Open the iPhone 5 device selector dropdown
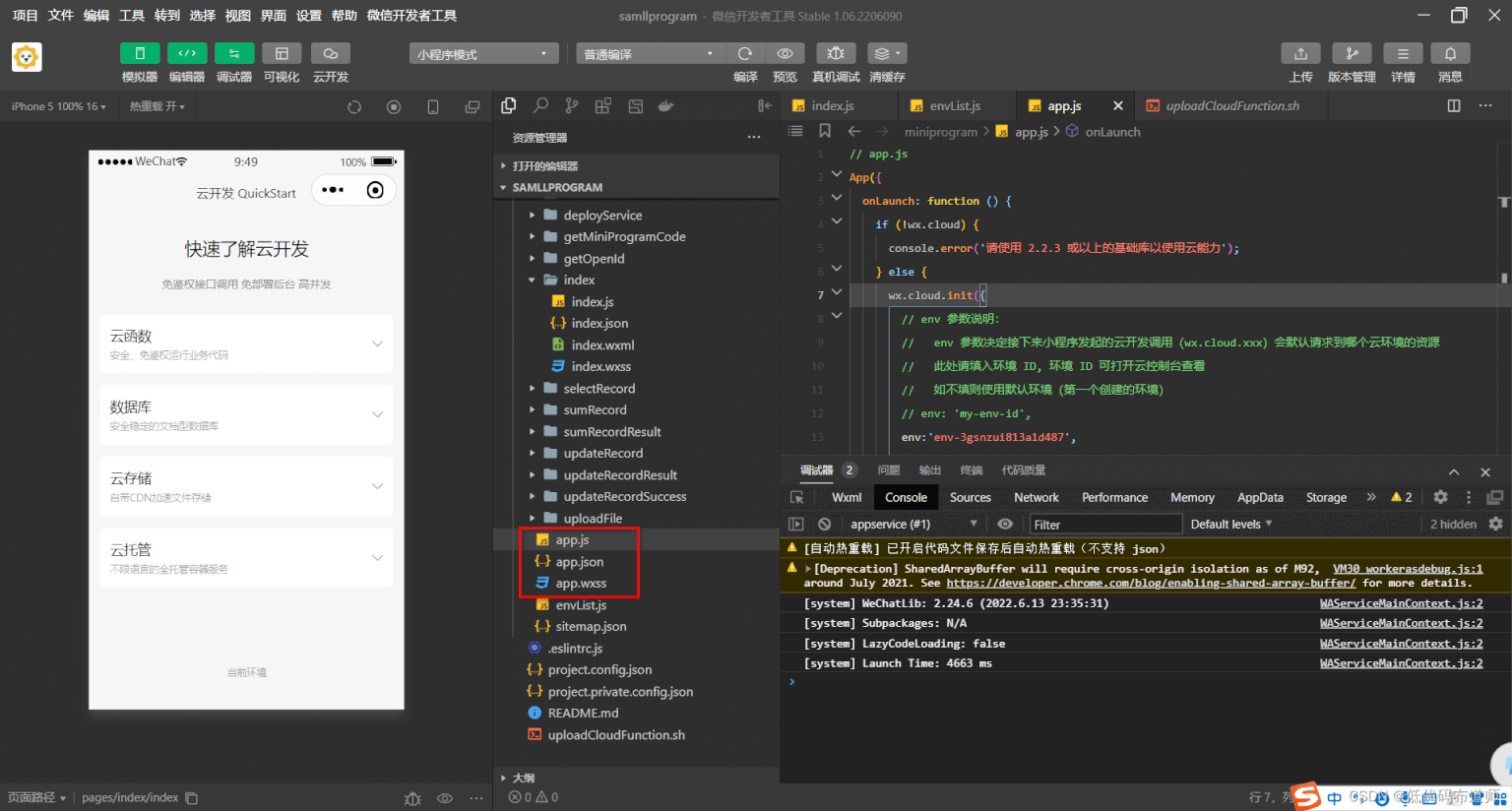 click(x=58, y=106)
